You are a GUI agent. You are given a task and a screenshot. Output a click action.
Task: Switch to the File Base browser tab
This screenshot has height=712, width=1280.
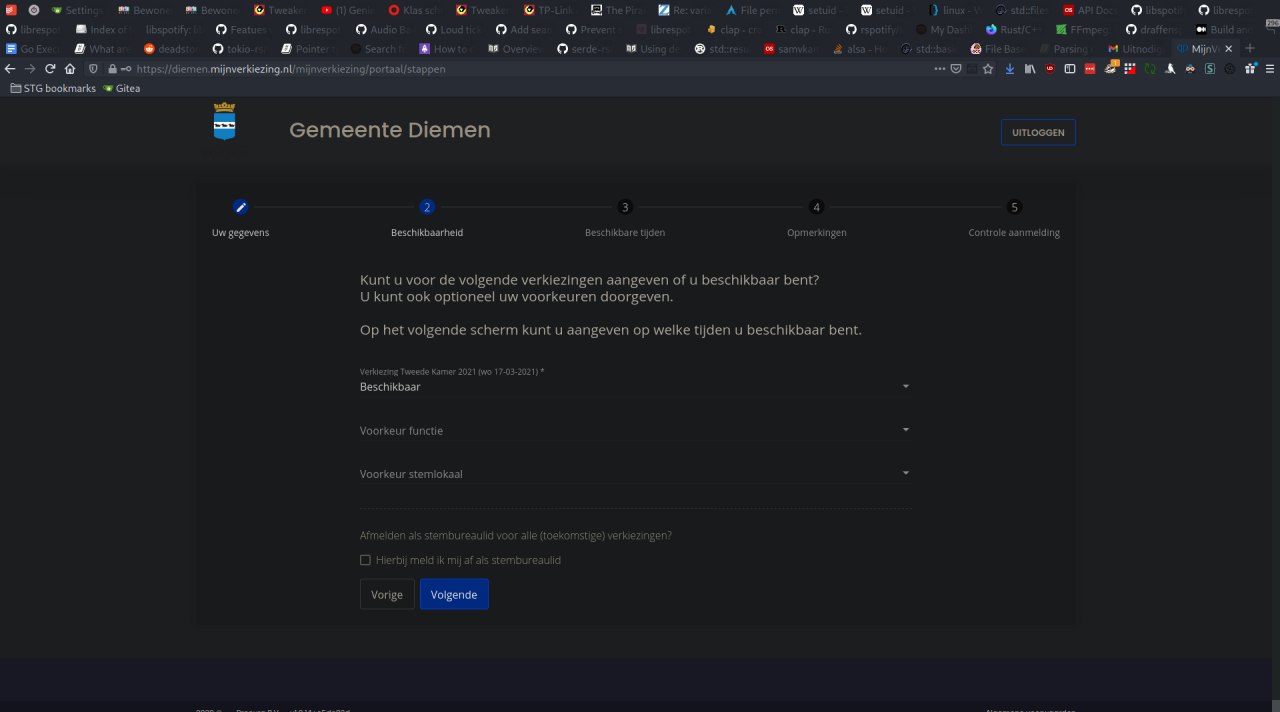point(998,49)
